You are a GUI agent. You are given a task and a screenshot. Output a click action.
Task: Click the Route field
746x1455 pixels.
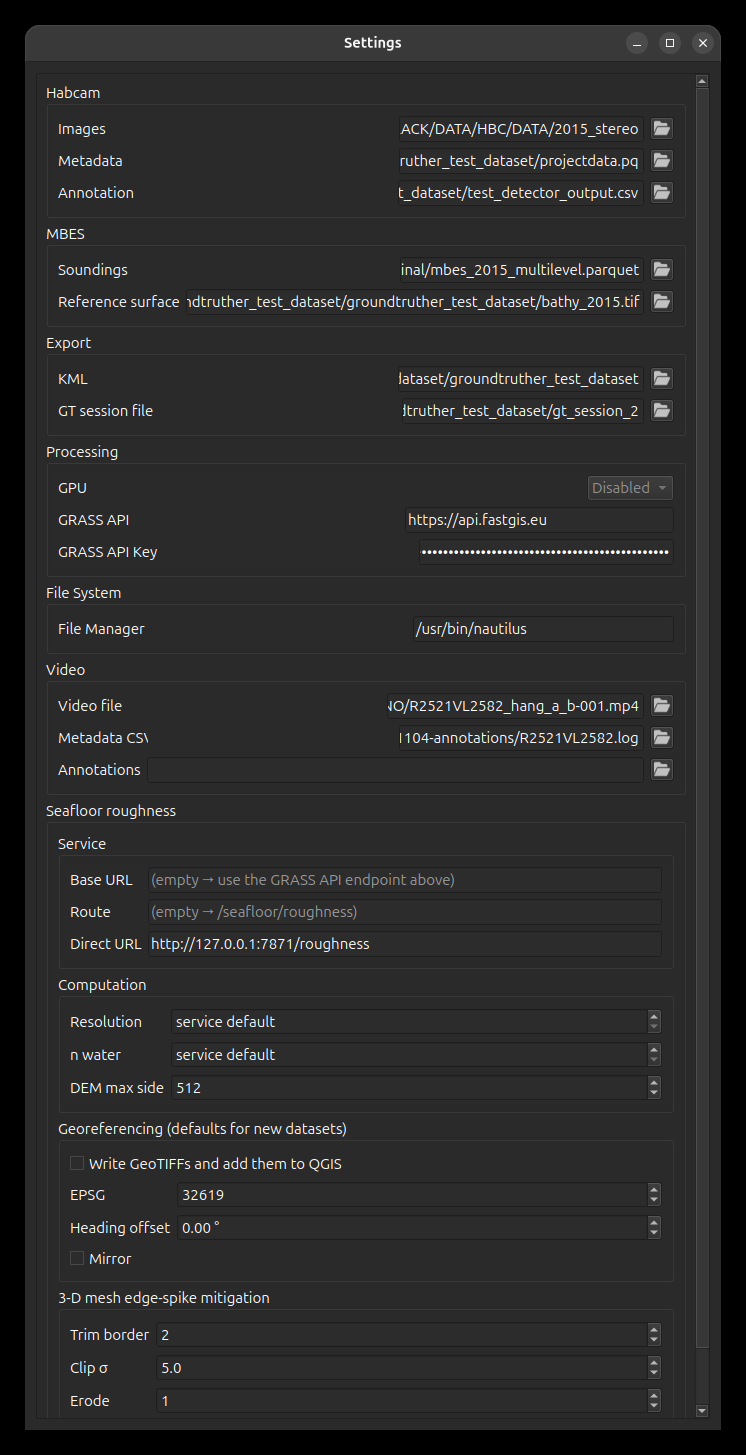[x=405, y=912]
